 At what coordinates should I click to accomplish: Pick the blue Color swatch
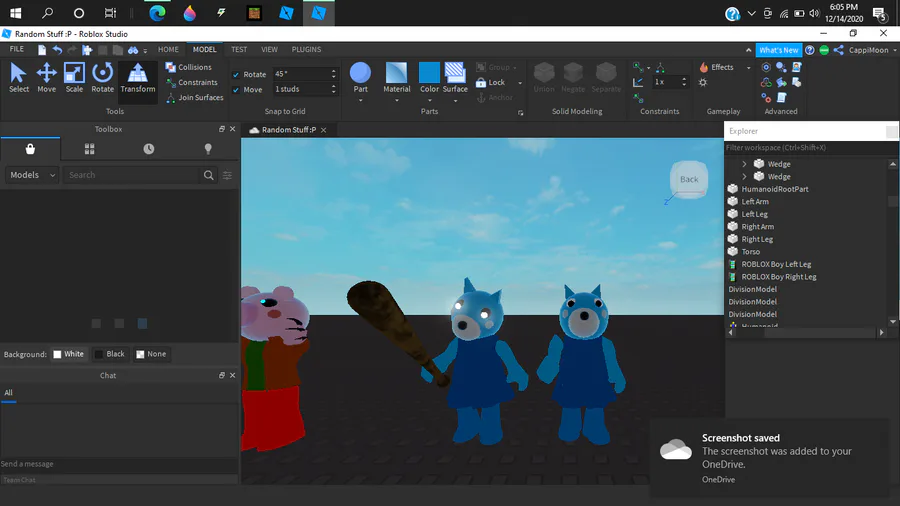(x=429, y=73)
